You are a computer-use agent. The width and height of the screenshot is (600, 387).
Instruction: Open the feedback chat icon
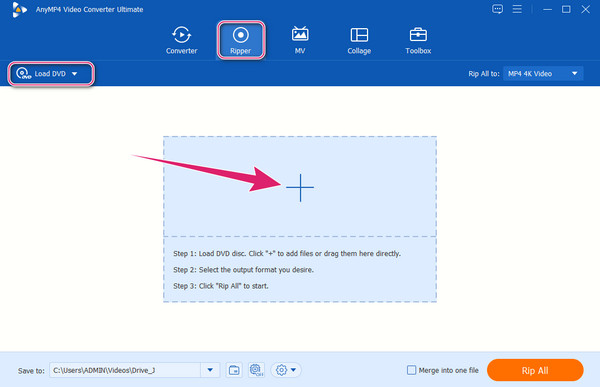point(497,9)
